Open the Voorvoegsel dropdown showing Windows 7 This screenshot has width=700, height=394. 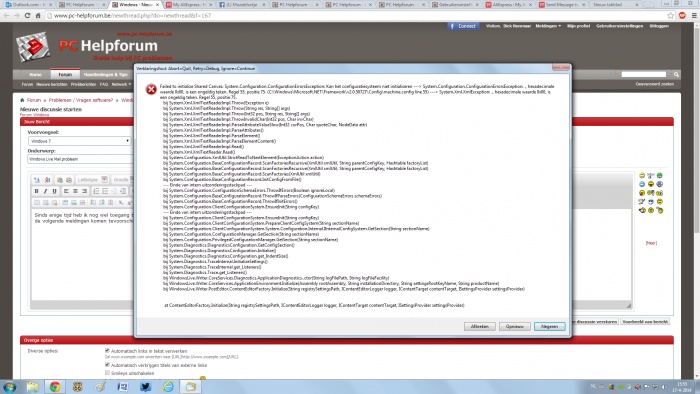(79, 141)
